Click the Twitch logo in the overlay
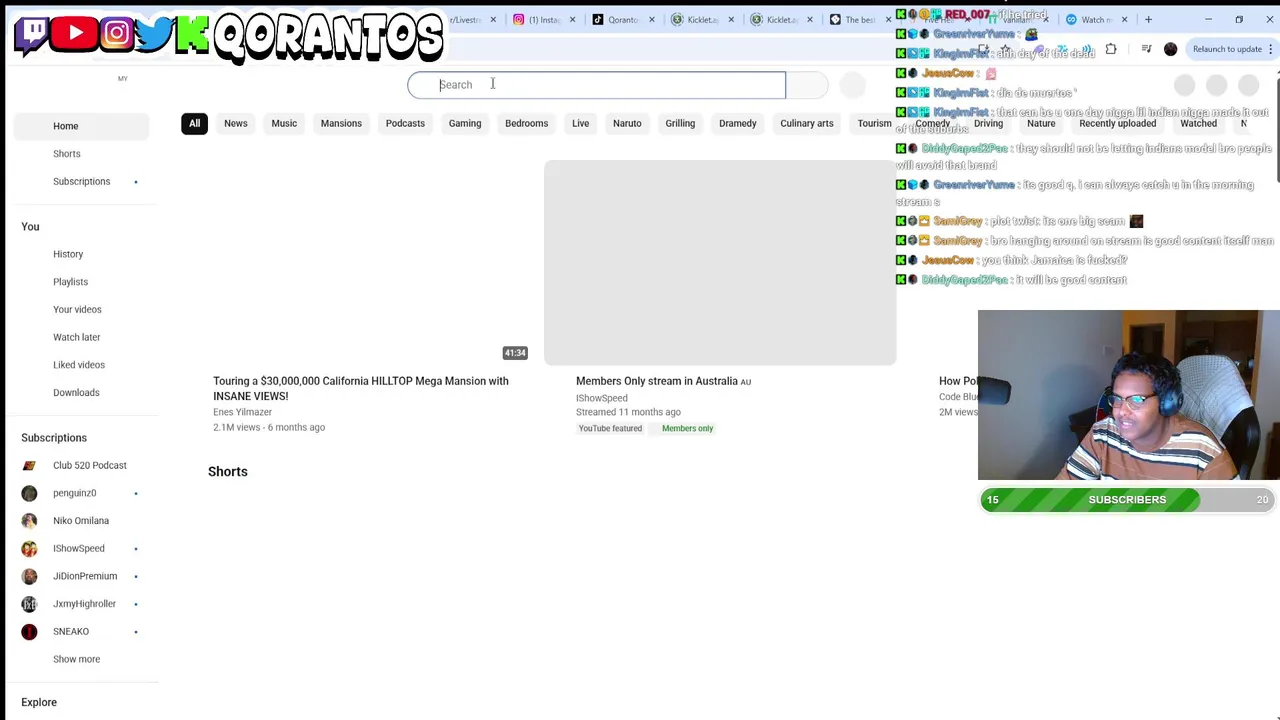The height and width of the screenshot is (720, 1280). (33, 34)
